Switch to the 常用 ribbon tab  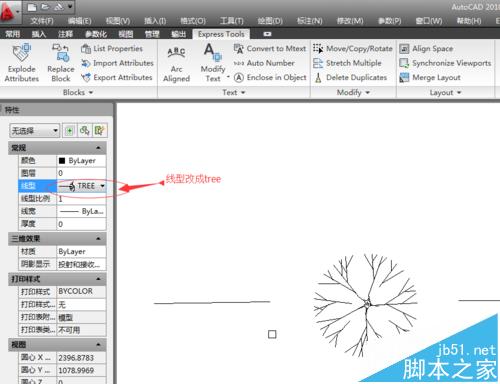[13, 34]
